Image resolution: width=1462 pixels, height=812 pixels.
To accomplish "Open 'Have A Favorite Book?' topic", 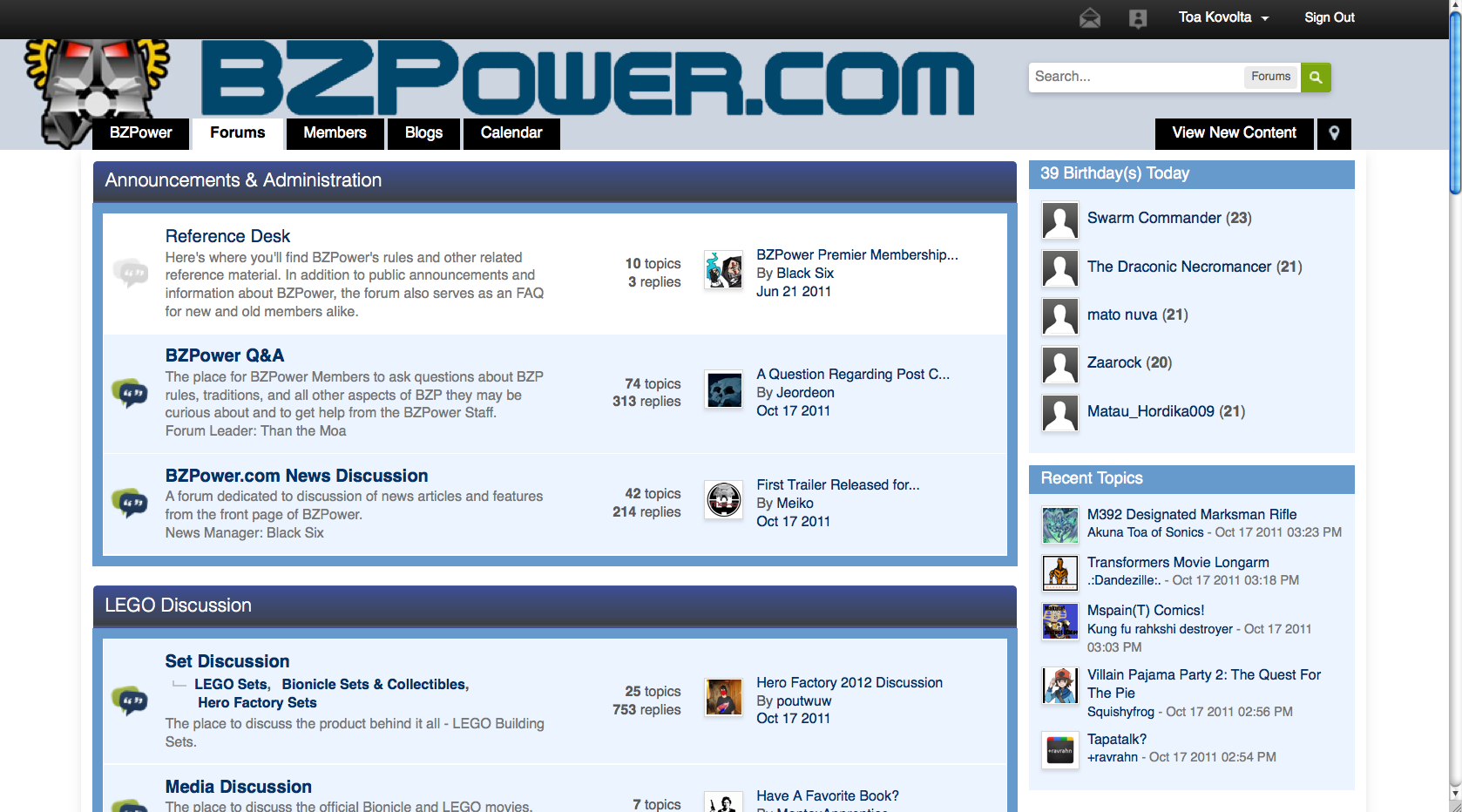I will point(828,796).
